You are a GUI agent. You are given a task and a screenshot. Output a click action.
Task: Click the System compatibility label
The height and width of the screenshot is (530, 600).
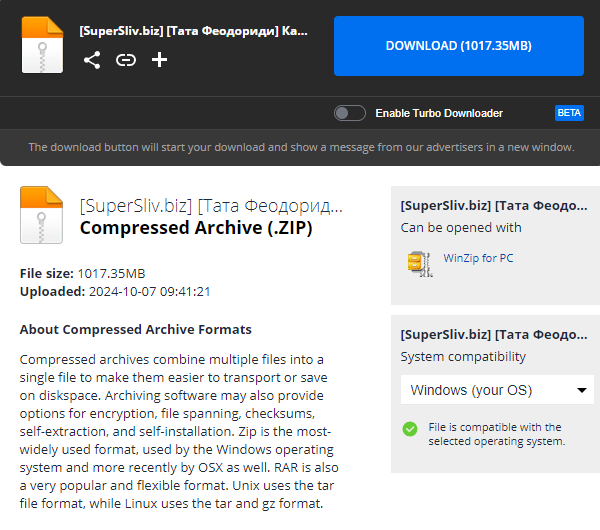[x=463, y=357]
